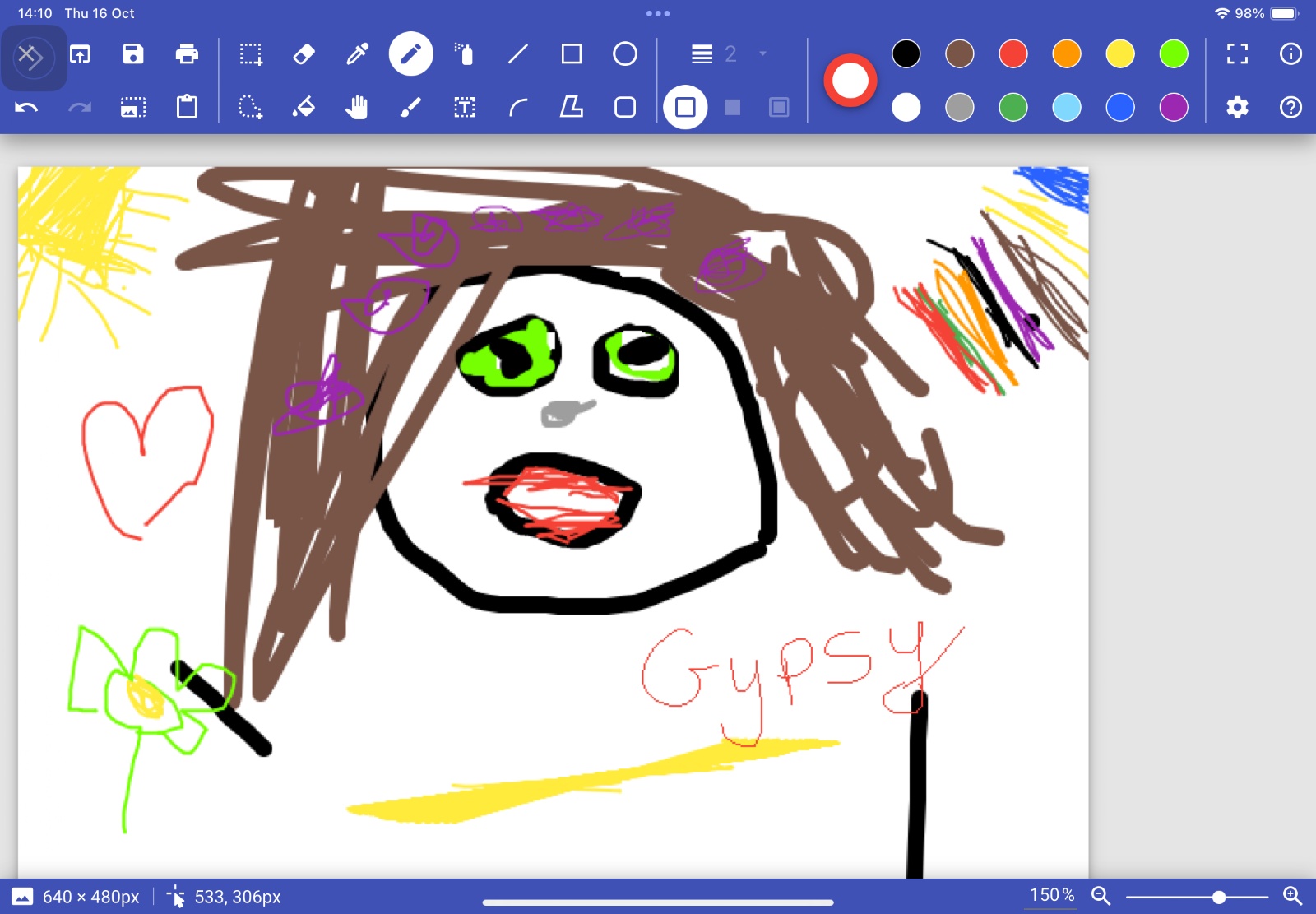Click the Undo button
1316x914 pixels.
(26, 107)
